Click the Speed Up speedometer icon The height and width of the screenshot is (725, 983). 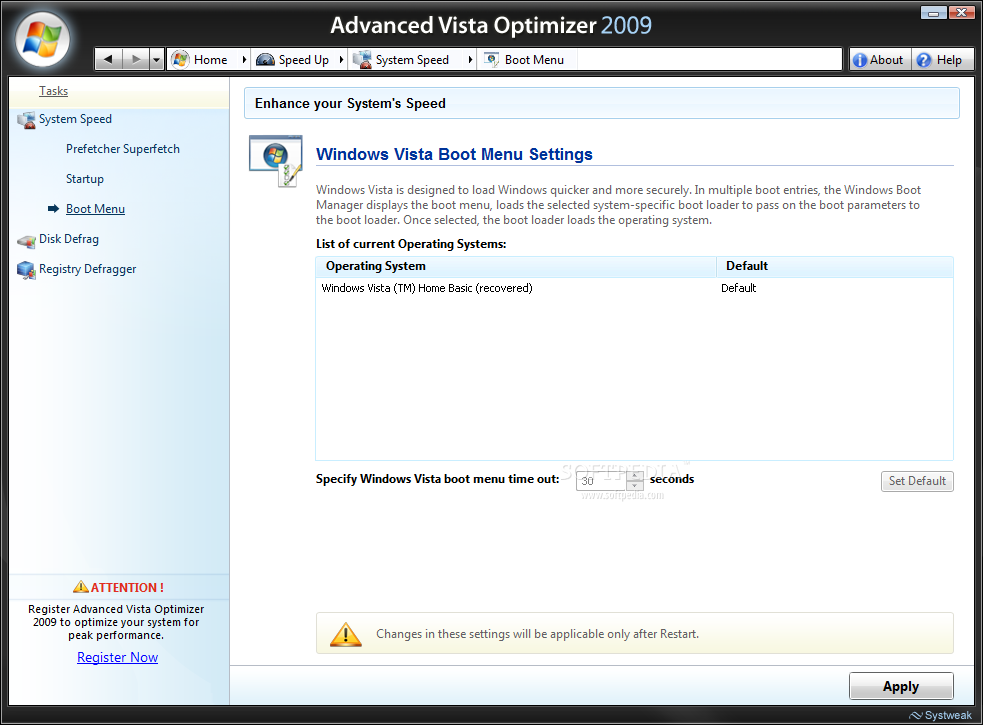coord(265,60)
